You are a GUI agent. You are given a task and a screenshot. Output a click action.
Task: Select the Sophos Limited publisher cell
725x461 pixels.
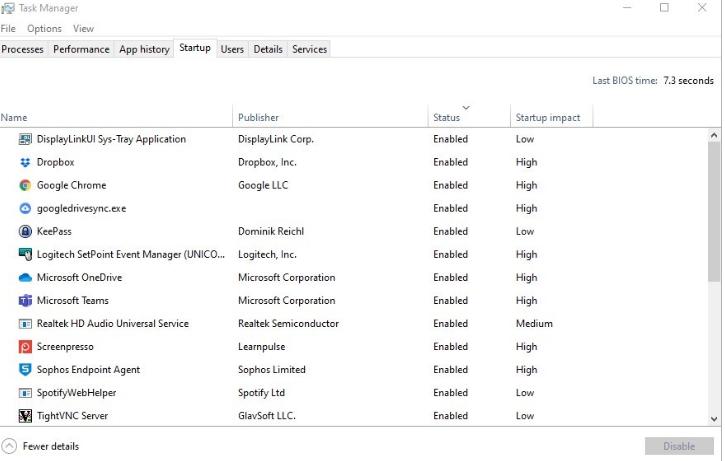[x=272, y=369]
